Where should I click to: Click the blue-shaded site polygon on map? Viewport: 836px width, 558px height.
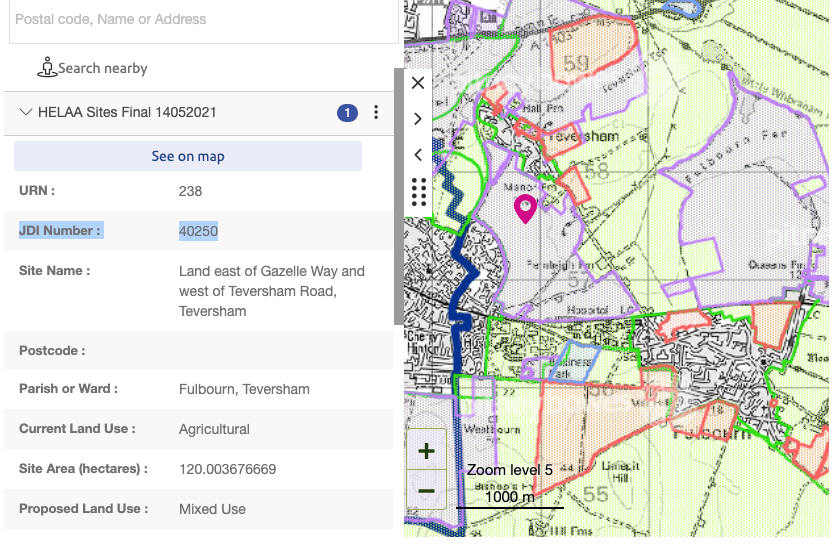pos(573,361)
